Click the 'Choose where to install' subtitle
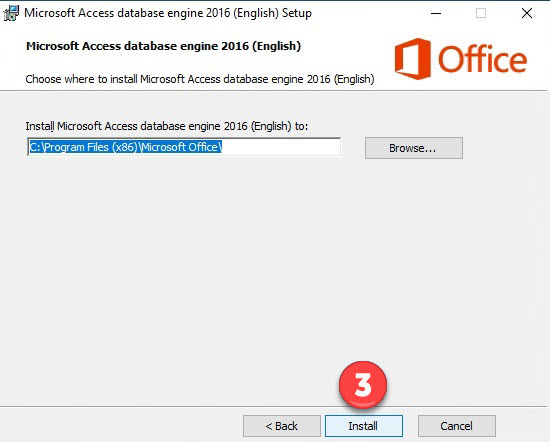 [x=200, y=79]
